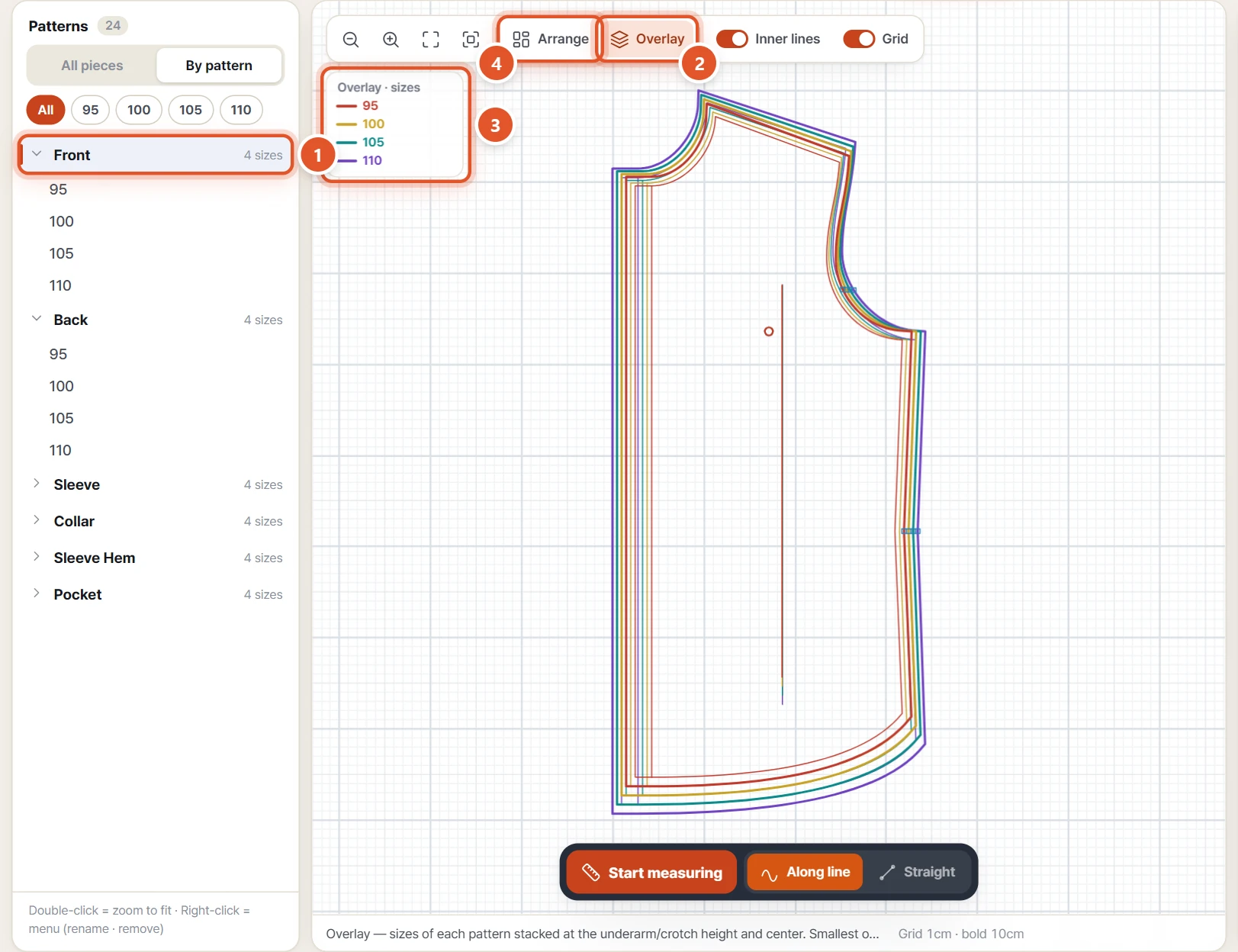Click the zoom-to-selection frame icon
This screenshot has width=1238, height=952.
pos(471,40)
